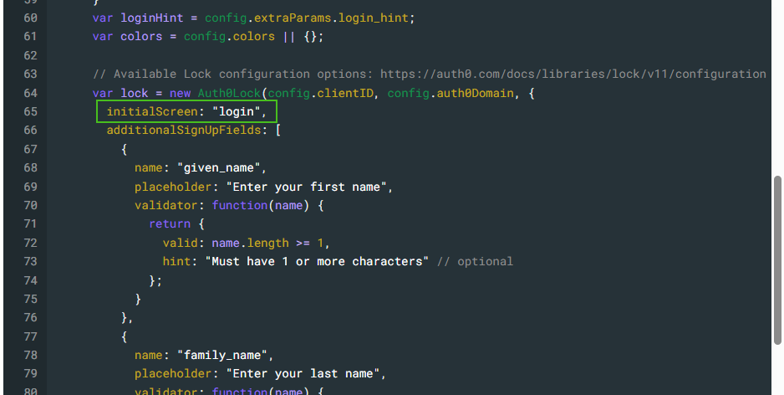The width and height of the screenshot is (784, 395).
Task: Click the "return" keyword on line 71
Action: coord(170,224)
